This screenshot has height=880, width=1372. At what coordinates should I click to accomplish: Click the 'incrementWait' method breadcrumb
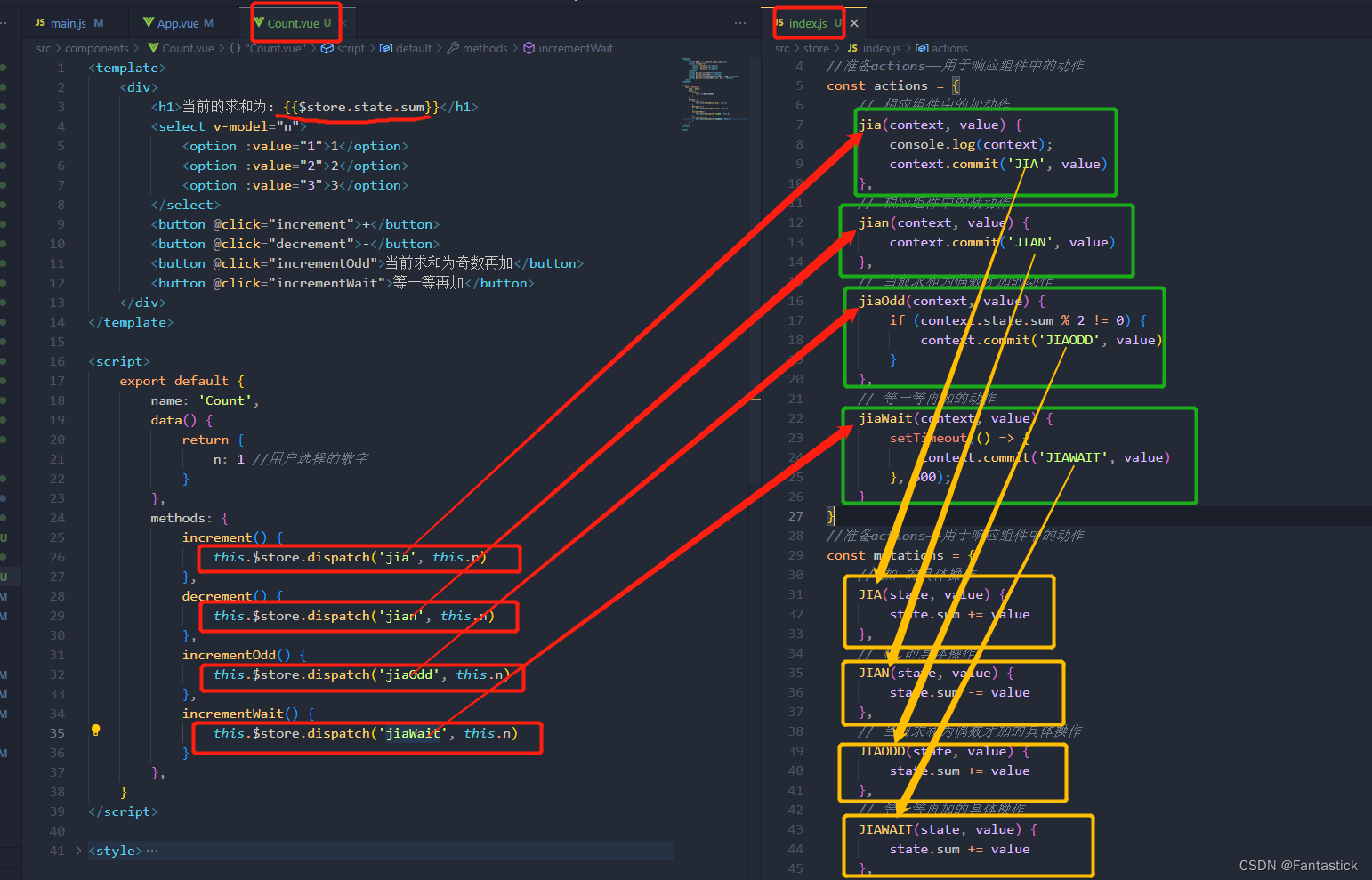point(569,49)
